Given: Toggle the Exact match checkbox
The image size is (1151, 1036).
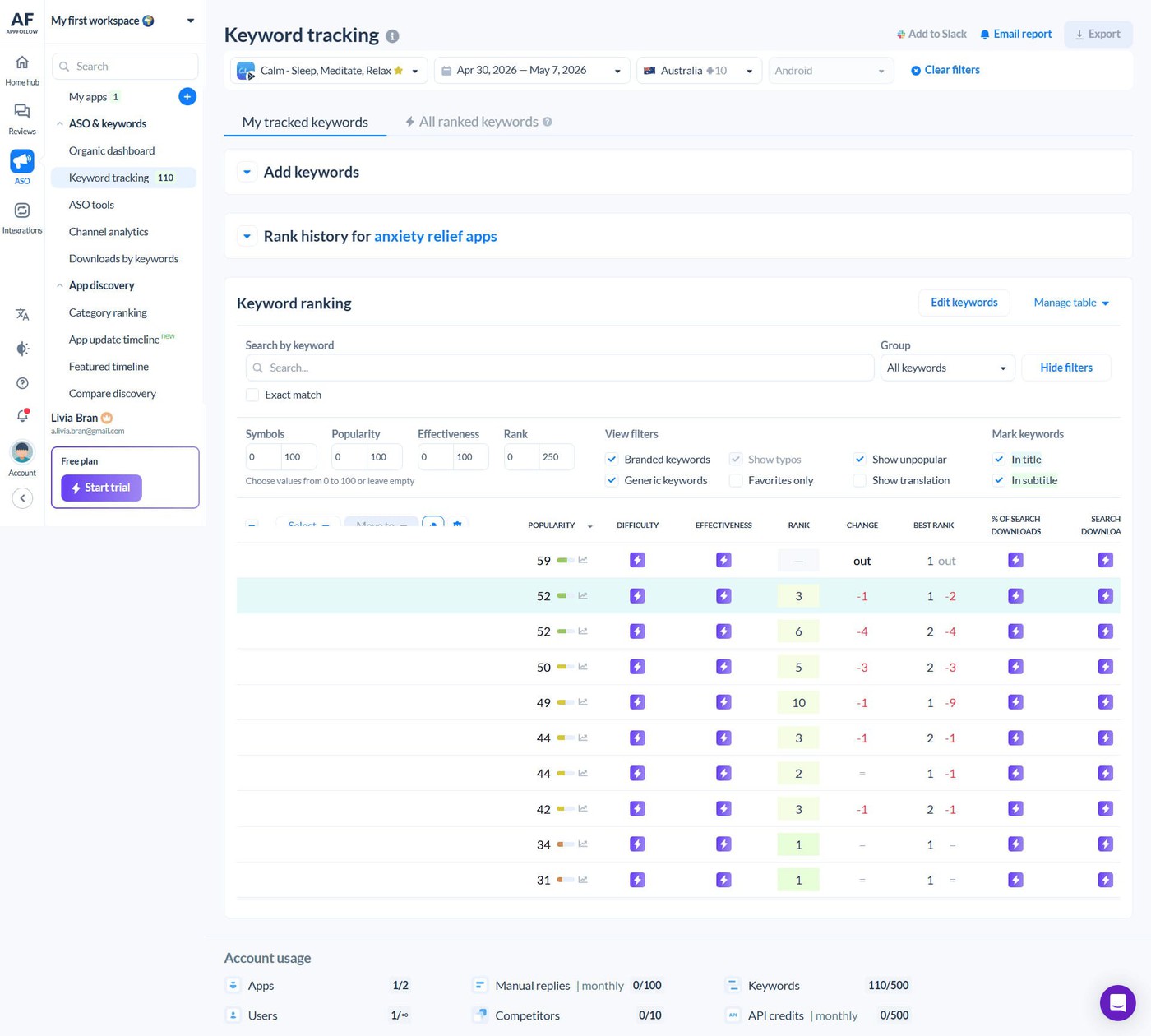Looking at the screenshot, I should [252, 395].
